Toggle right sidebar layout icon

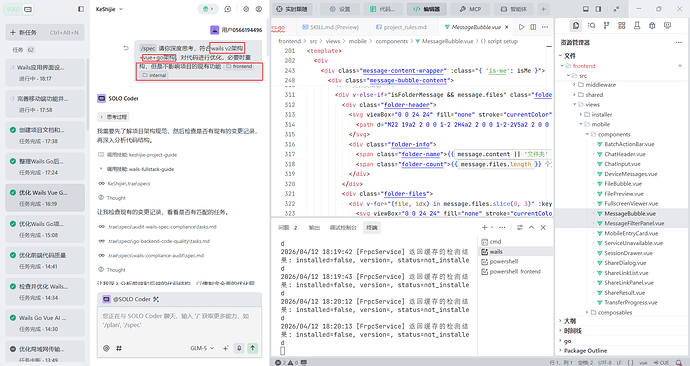pos(598,9)
